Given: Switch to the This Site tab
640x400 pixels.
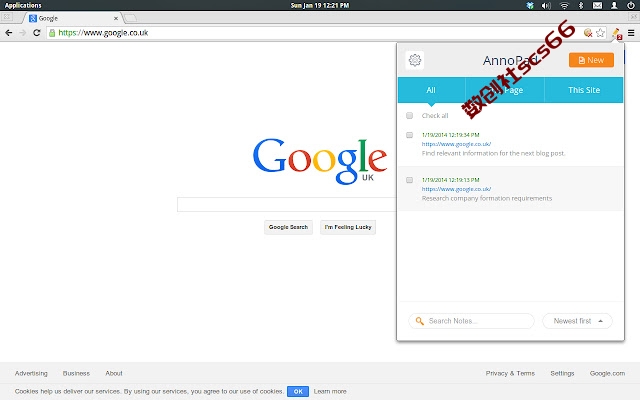Looking at the screenshot, I should pyautogui.click(x=584, y=90).
